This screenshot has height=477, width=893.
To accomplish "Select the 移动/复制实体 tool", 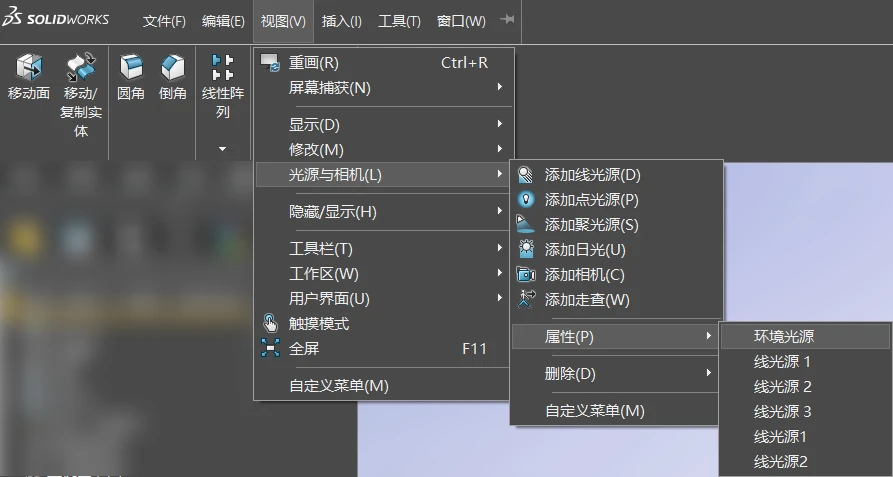I will 81,94.
